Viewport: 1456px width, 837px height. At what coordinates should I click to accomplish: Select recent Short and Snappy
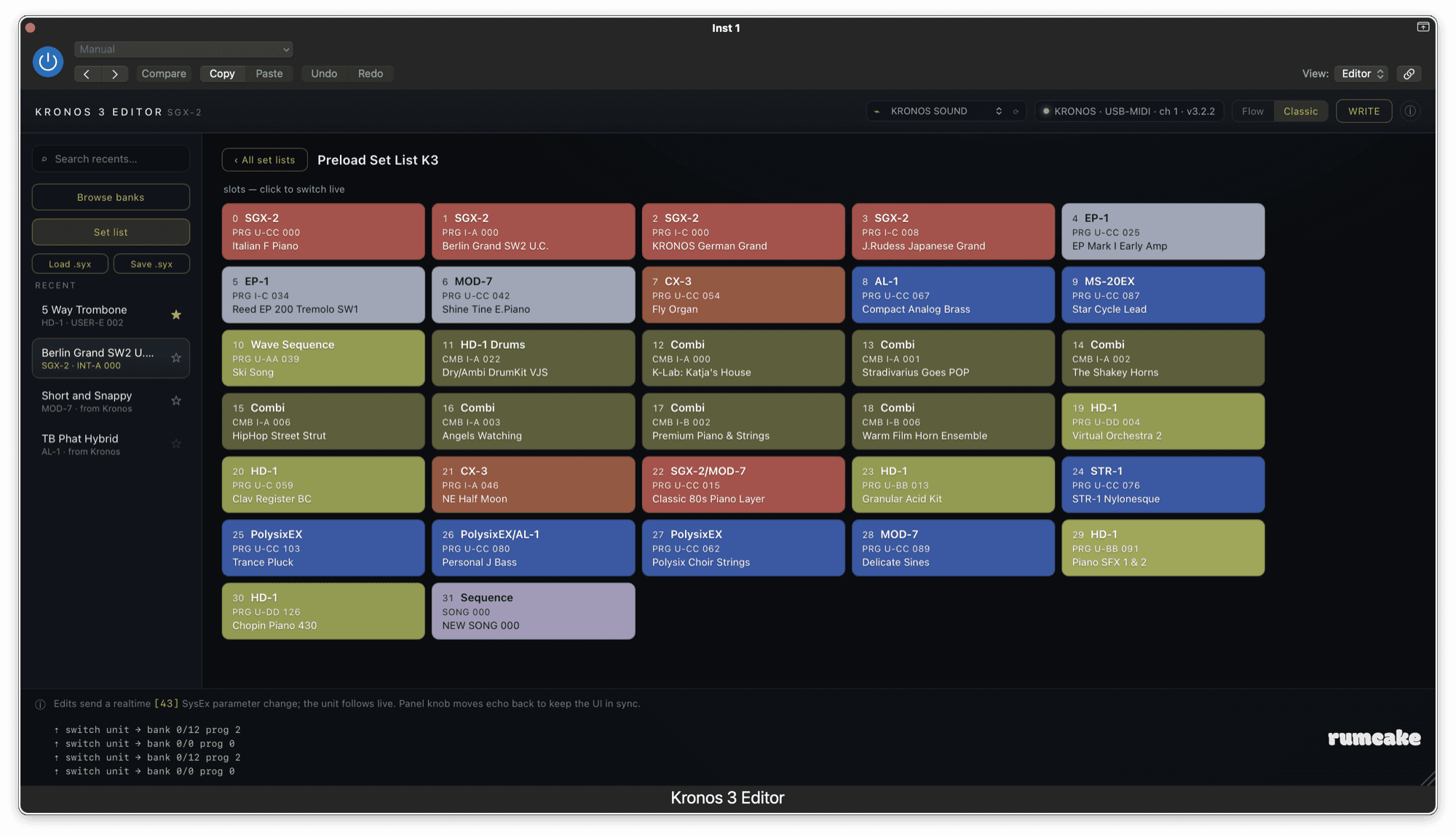tap(111, 401)
